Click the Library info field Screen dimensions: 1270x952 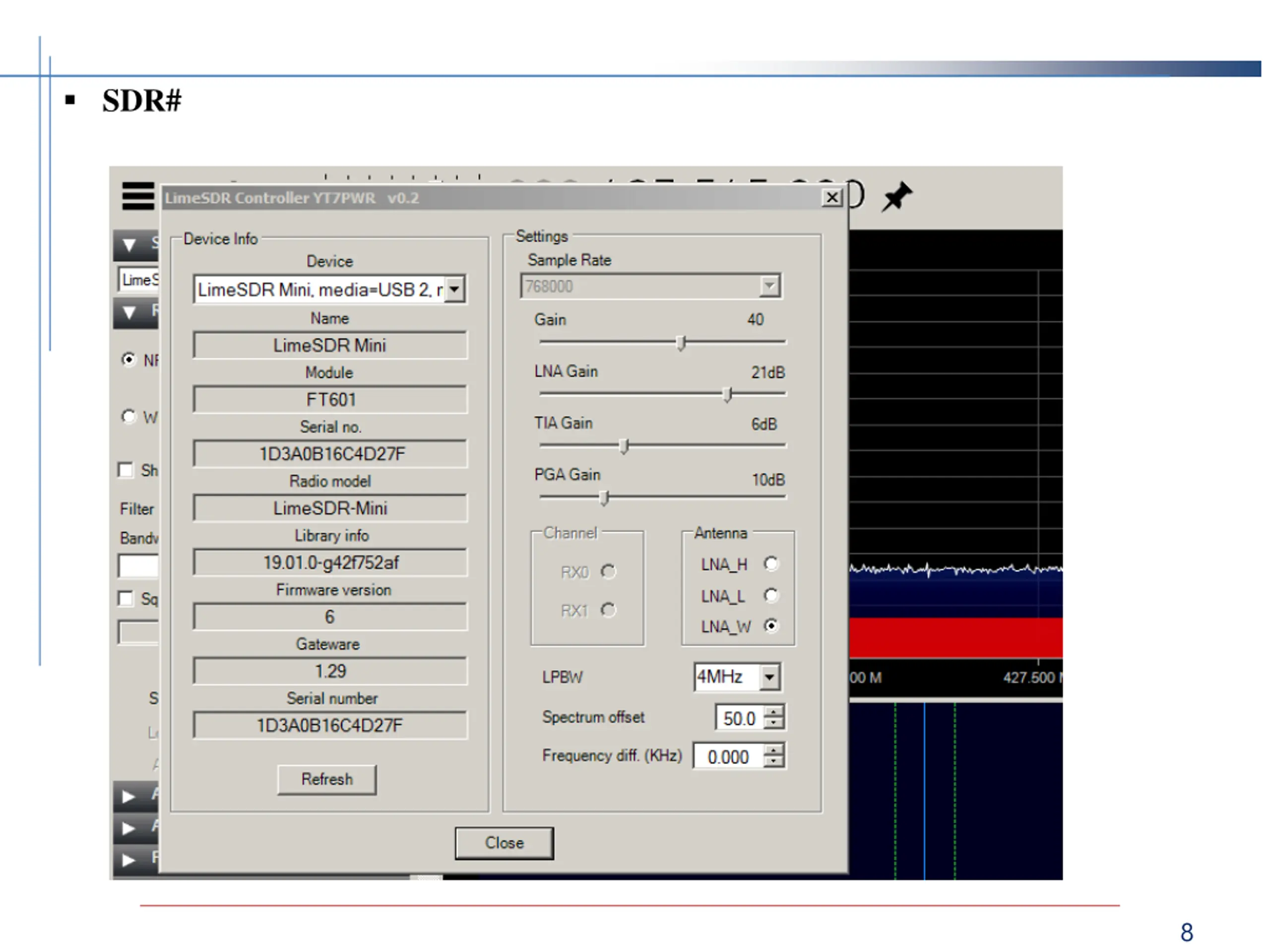[x=330, y=562]
